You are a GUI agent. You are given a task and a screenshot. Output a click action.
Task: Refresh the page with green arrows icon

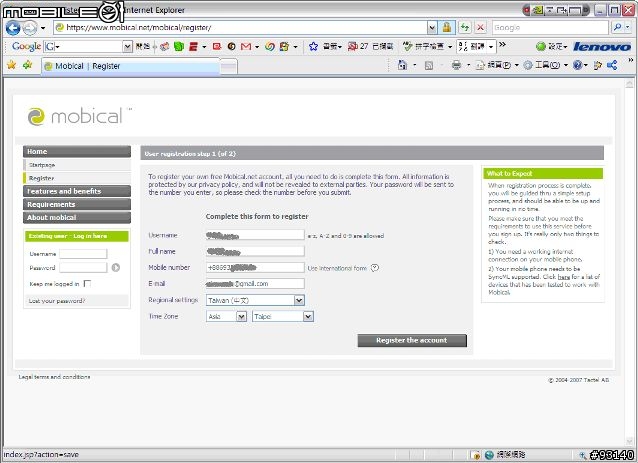(x=464, y=28)
